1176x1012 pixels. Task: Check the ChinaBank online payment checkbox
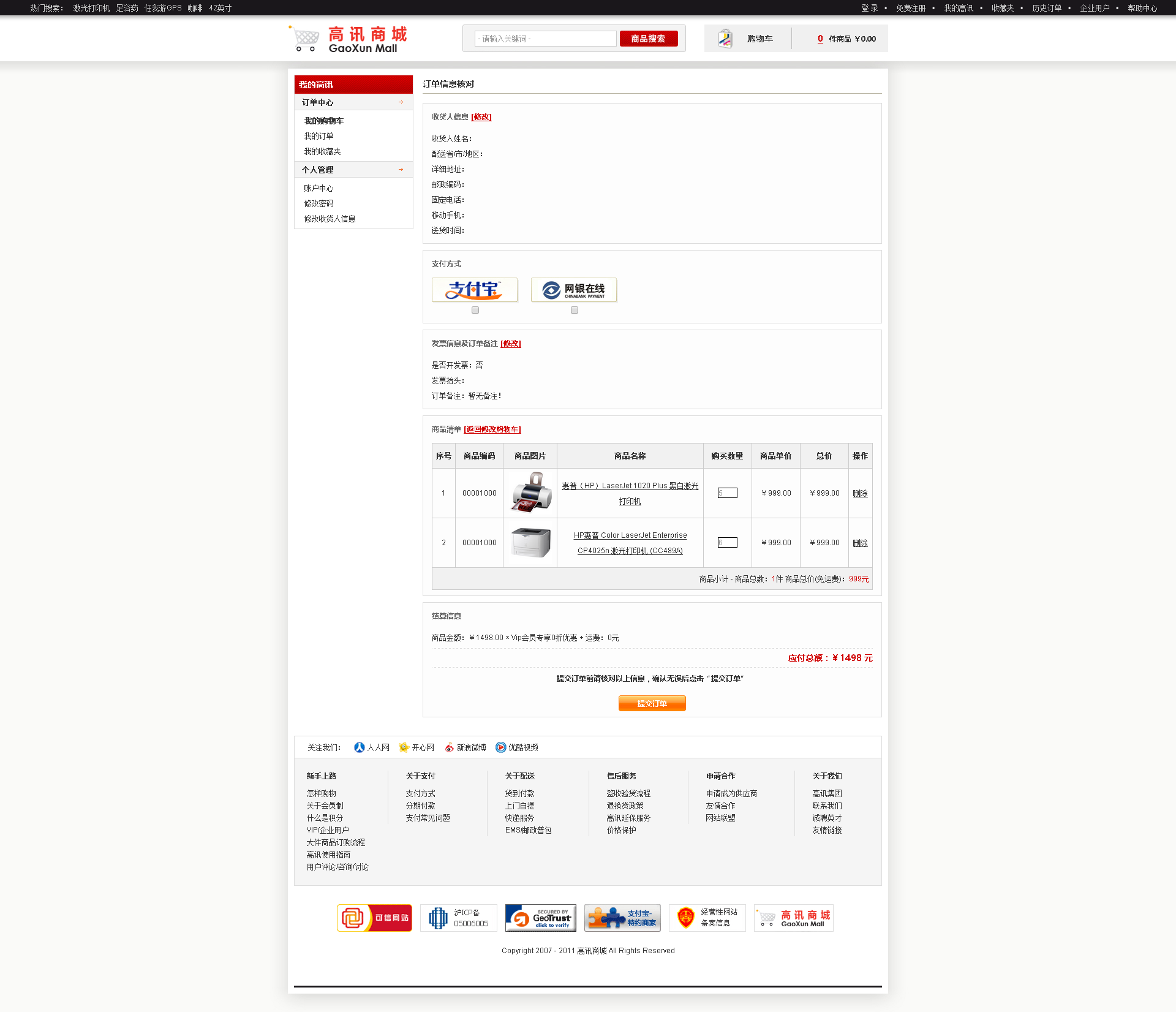click(x=575, y=311)
